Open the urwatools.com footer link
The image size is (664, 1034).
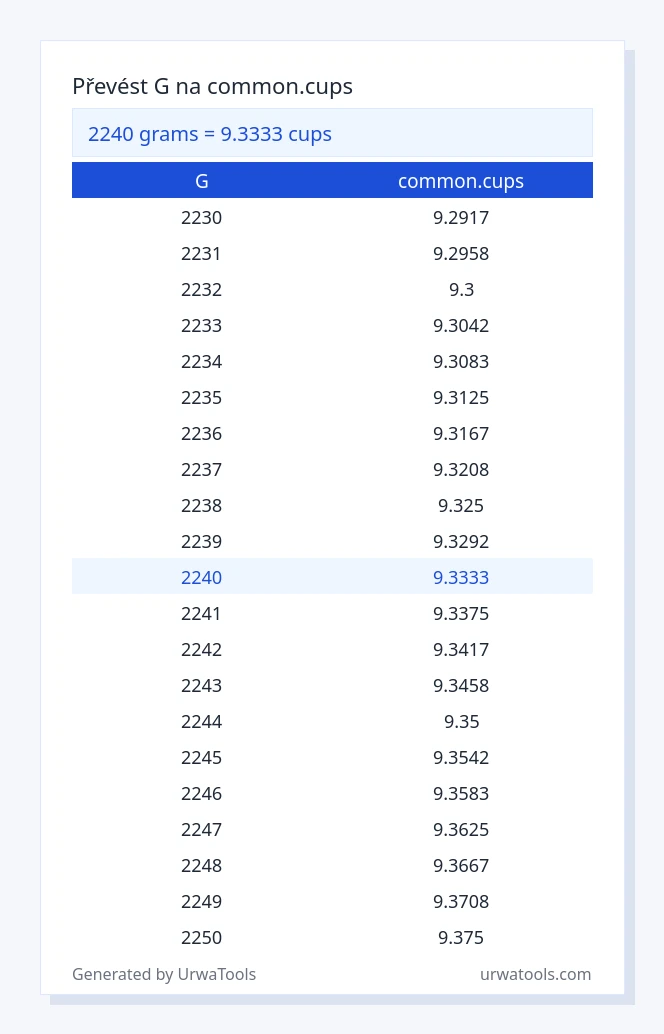[x=535, y=974]
